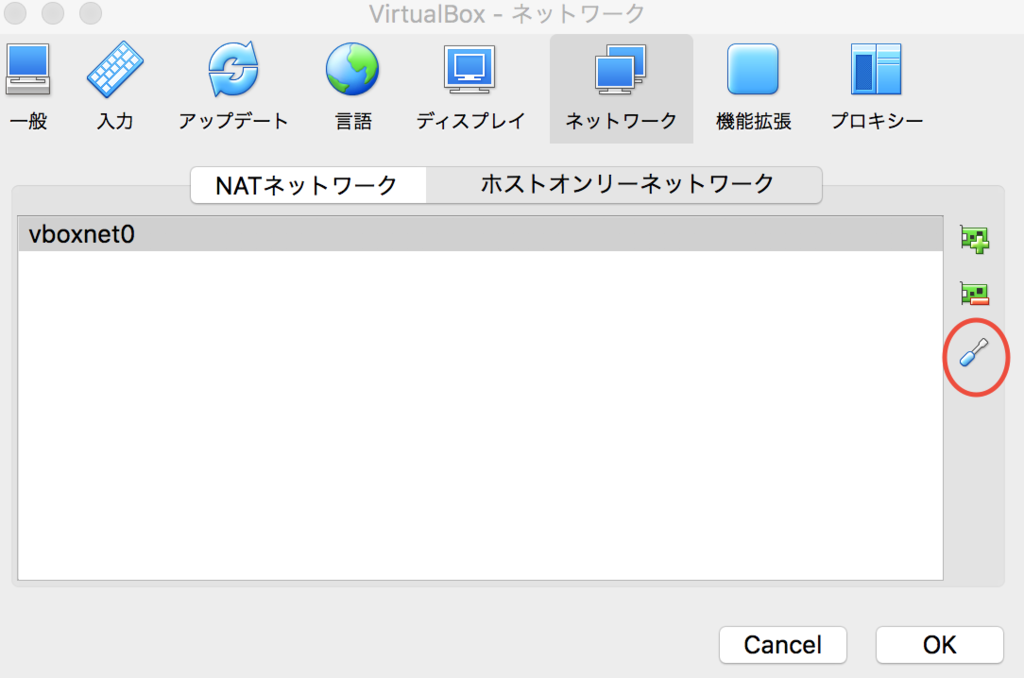Open the 一般 (General) preferences pane

pos(28,86)
